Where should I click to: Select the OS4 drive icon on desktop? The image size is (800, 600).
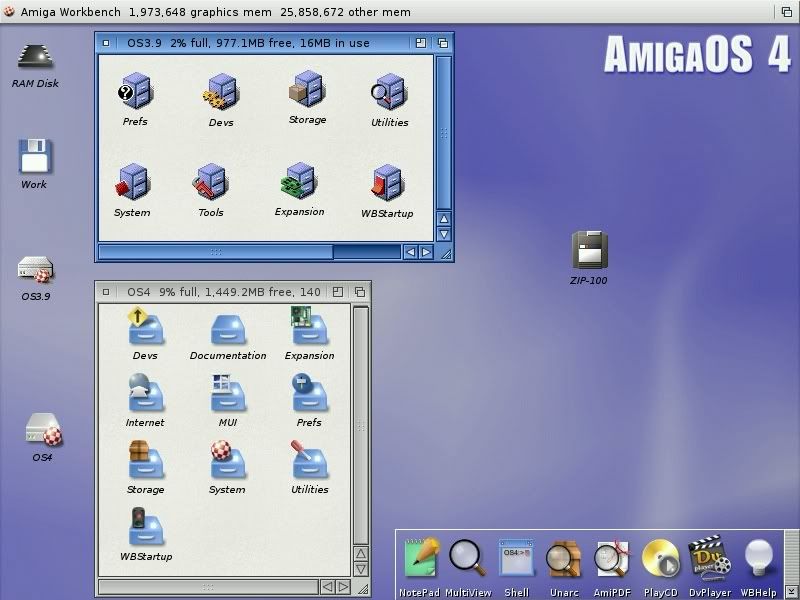pyautogui.click(x=43, y=437)
